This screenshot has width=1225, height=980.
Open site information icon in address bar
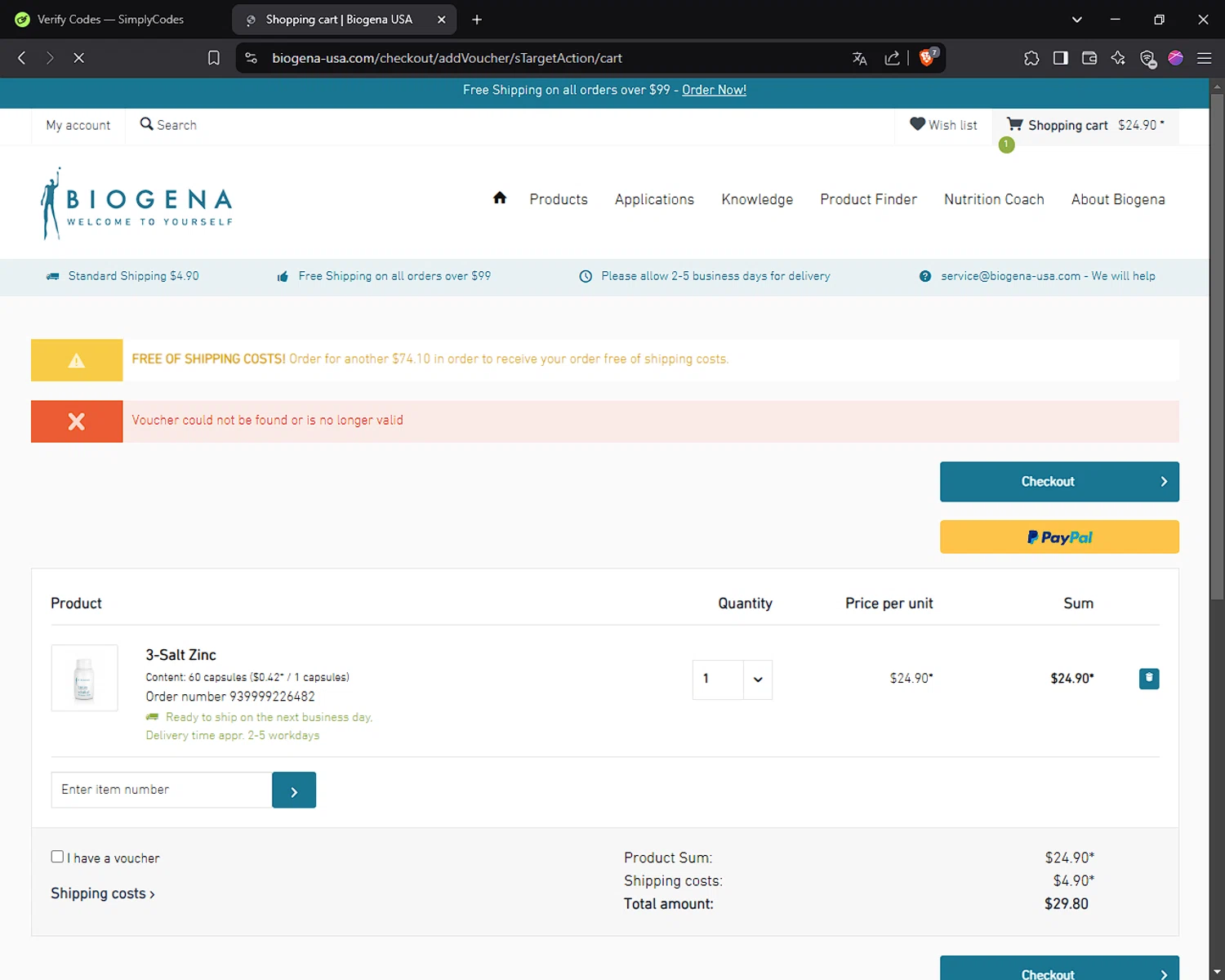252,58
